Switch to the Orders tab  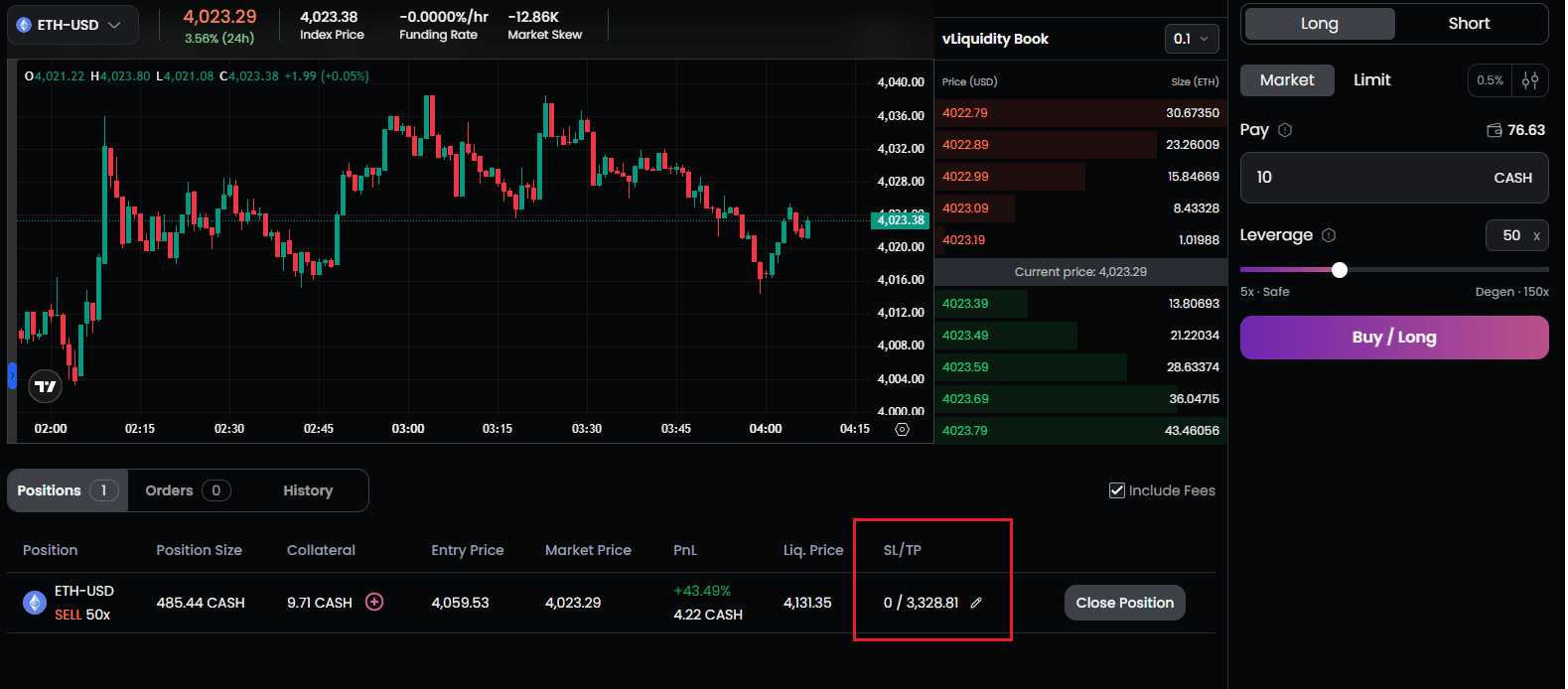pyautogui.click(x=187, y=490)
